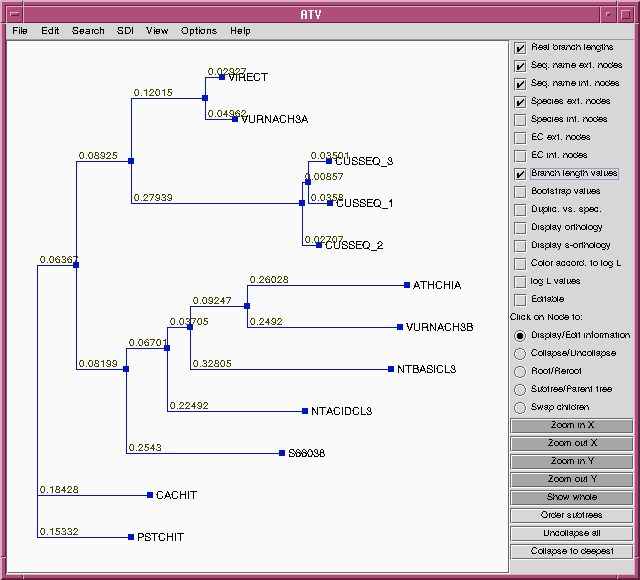Image resolution: width=640 pixels, height=580 pixels.
Task: Enable Display orthology checkbox
Action: pos(520,228)
